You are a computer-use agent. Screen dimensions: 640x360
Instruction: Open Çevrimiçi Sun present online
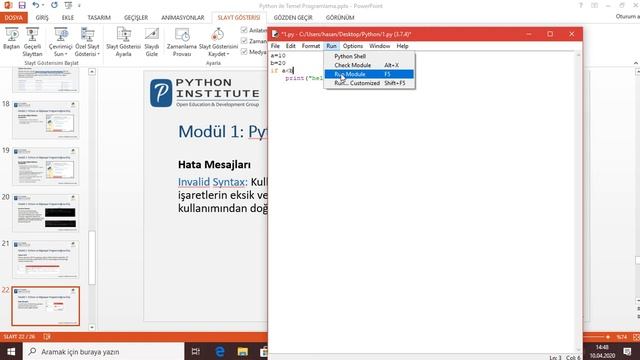point(60,41)
